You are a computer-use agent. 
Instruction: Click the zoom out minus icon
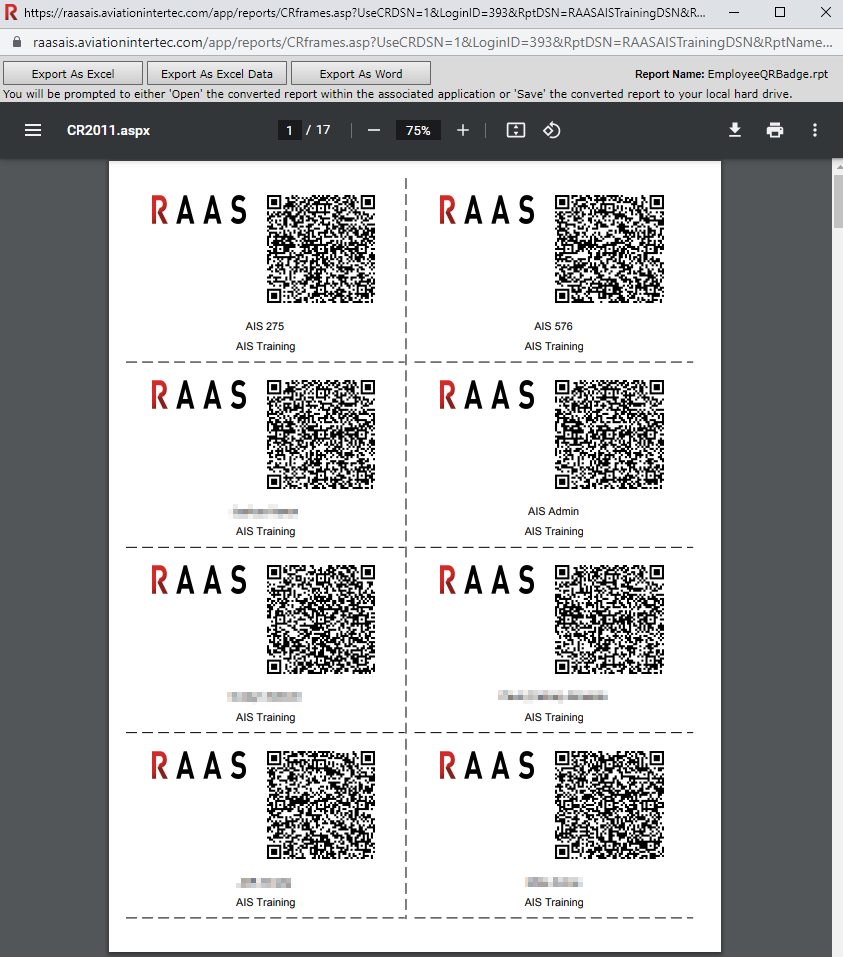(374, 130)
